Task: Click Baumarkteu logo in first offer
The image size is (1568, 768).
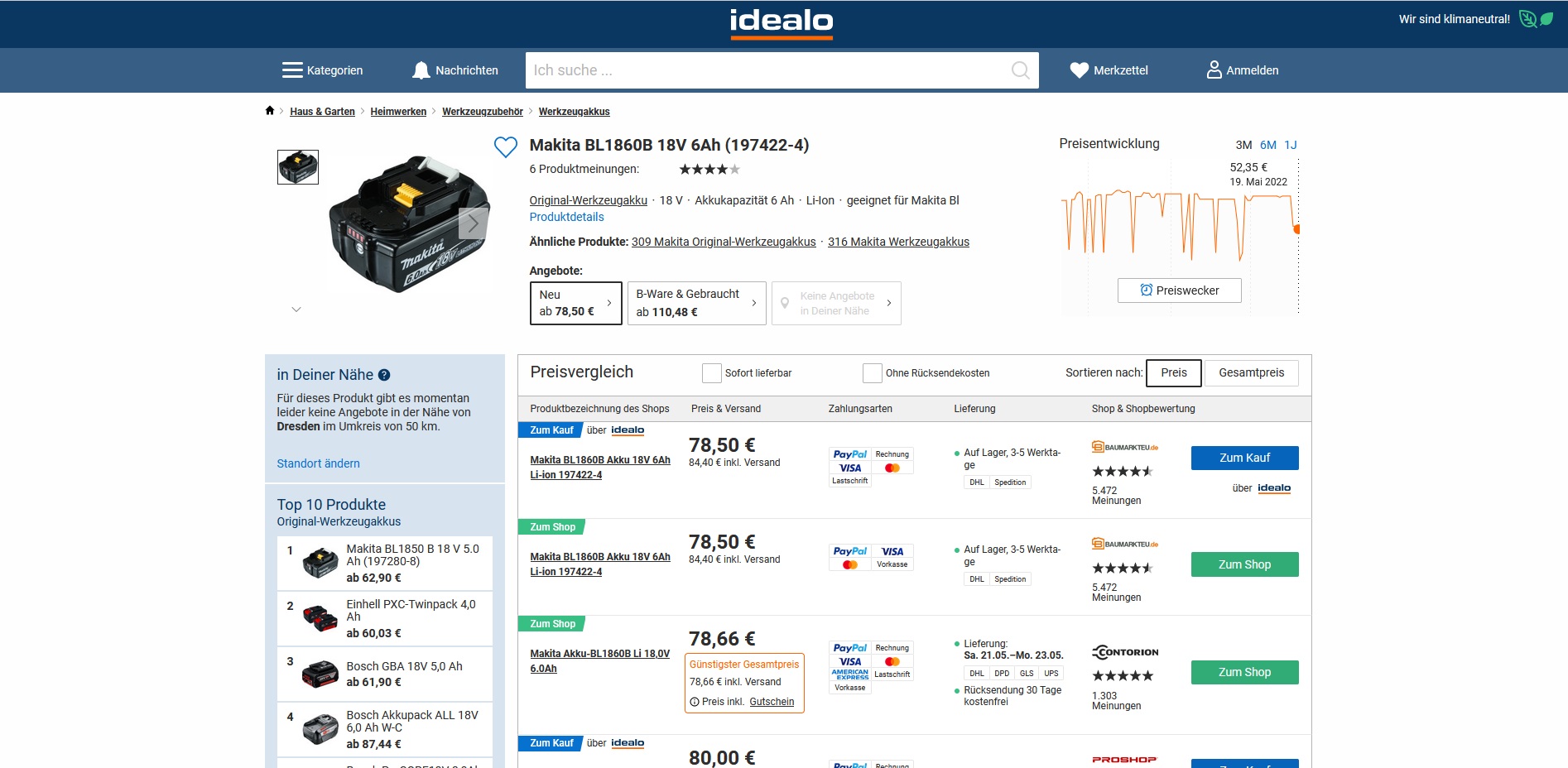Action: pyautogui.click(x=1124, y=447)
